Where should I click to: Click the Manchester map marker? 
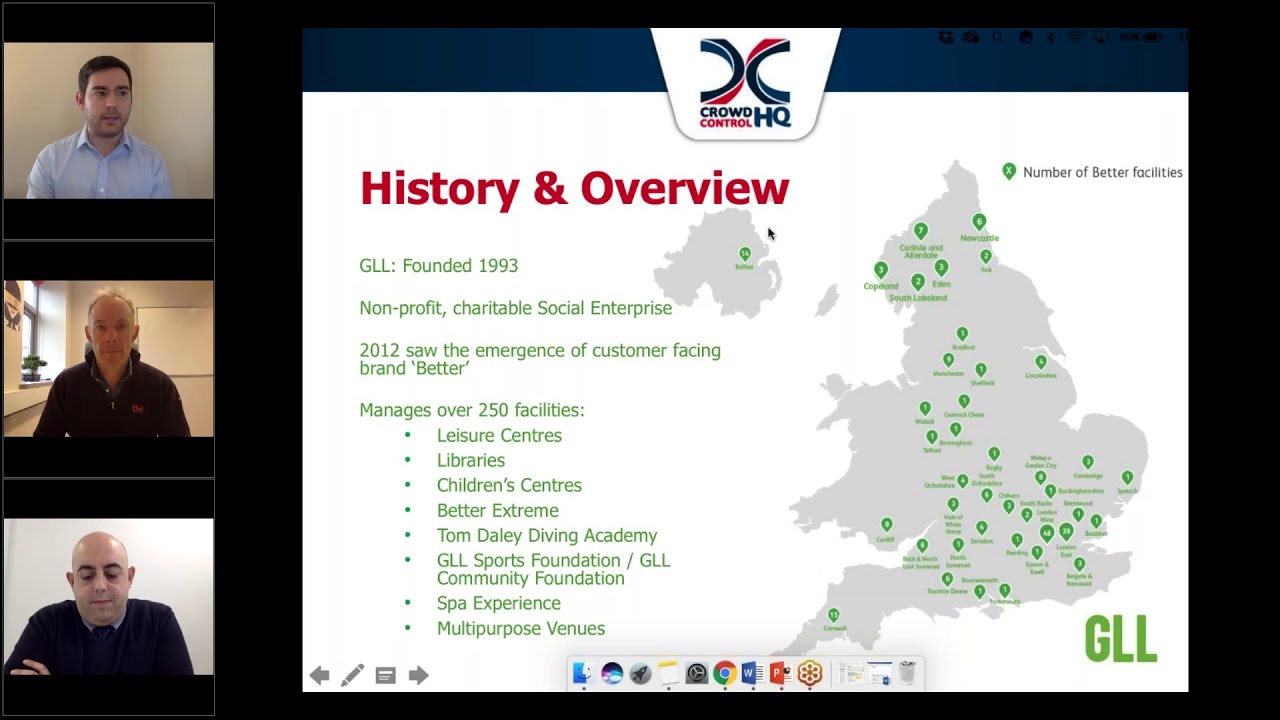[948, 360]
